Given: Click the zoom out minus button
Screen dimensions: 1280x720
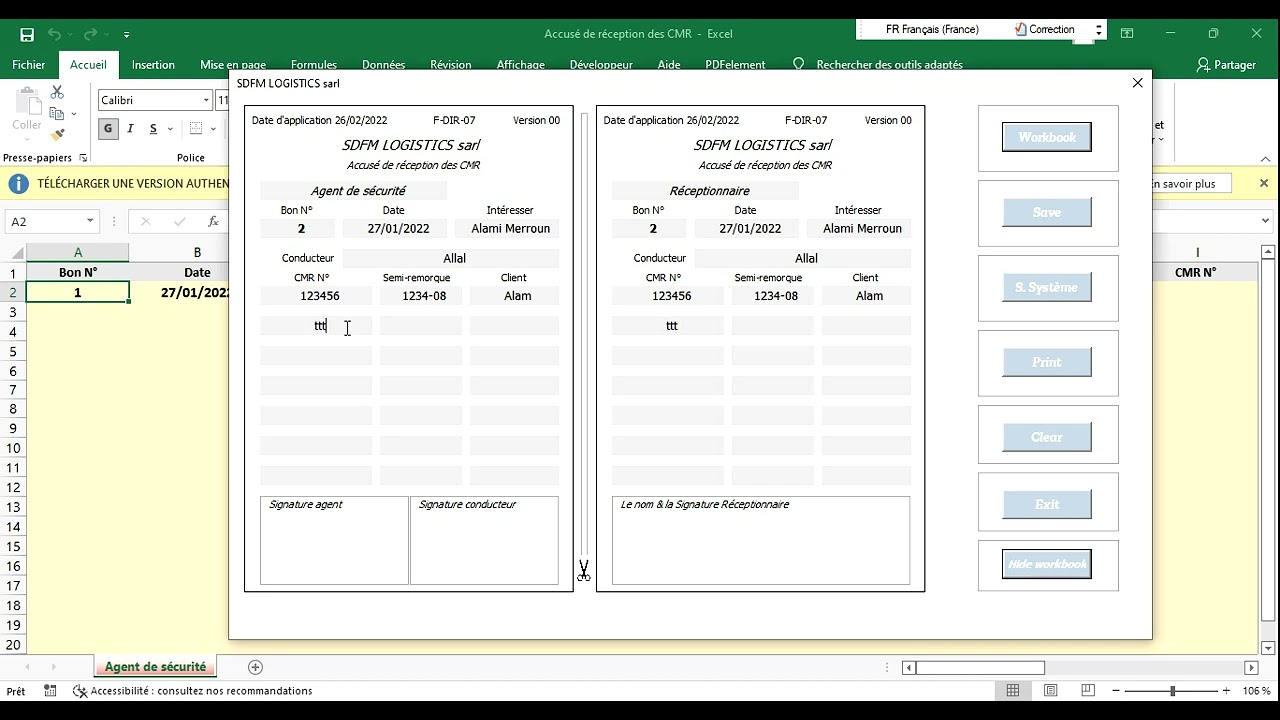Looking at the screenshot, I should [1116, 691].
